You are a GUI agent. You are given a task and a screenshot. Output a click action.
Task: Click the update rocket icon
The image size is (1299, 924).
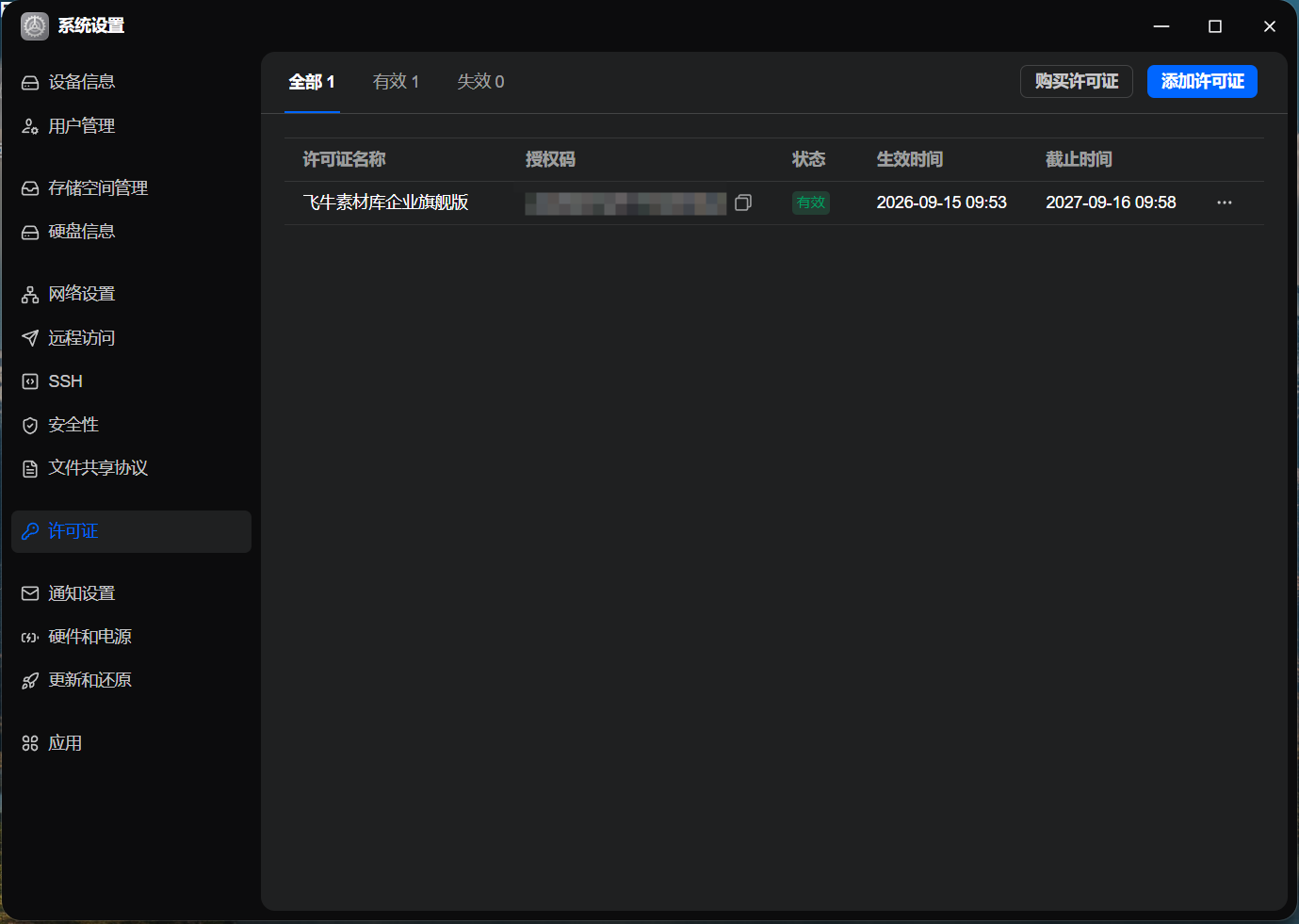(x=30, y=681)
